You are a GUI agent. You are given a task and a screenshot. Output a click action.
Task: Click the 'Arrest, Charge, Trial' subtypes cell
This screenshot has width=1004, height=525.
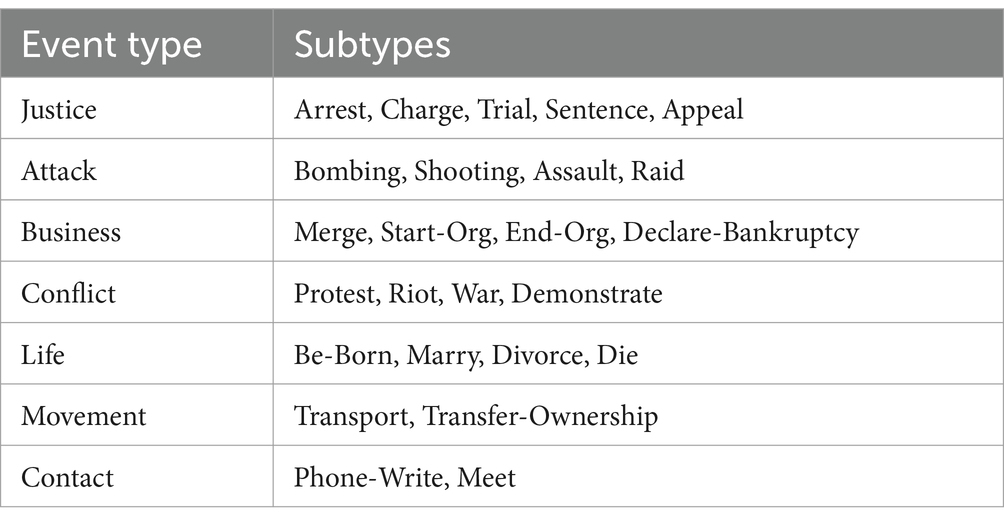pos(518,109)
